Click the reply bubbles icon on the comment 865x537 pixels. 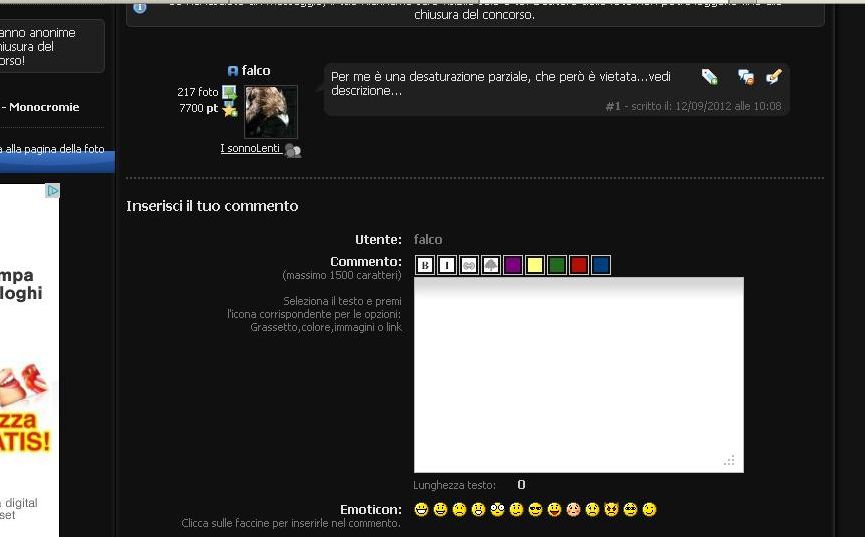(745, 77)
